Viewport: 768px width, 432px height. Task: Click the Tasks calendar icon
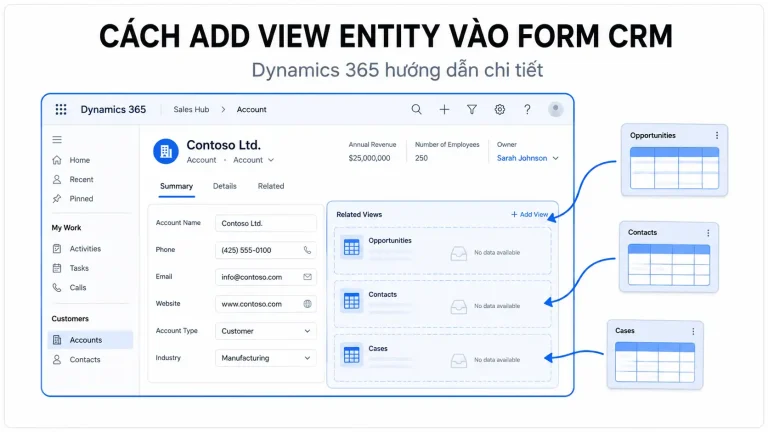point(57,268)
